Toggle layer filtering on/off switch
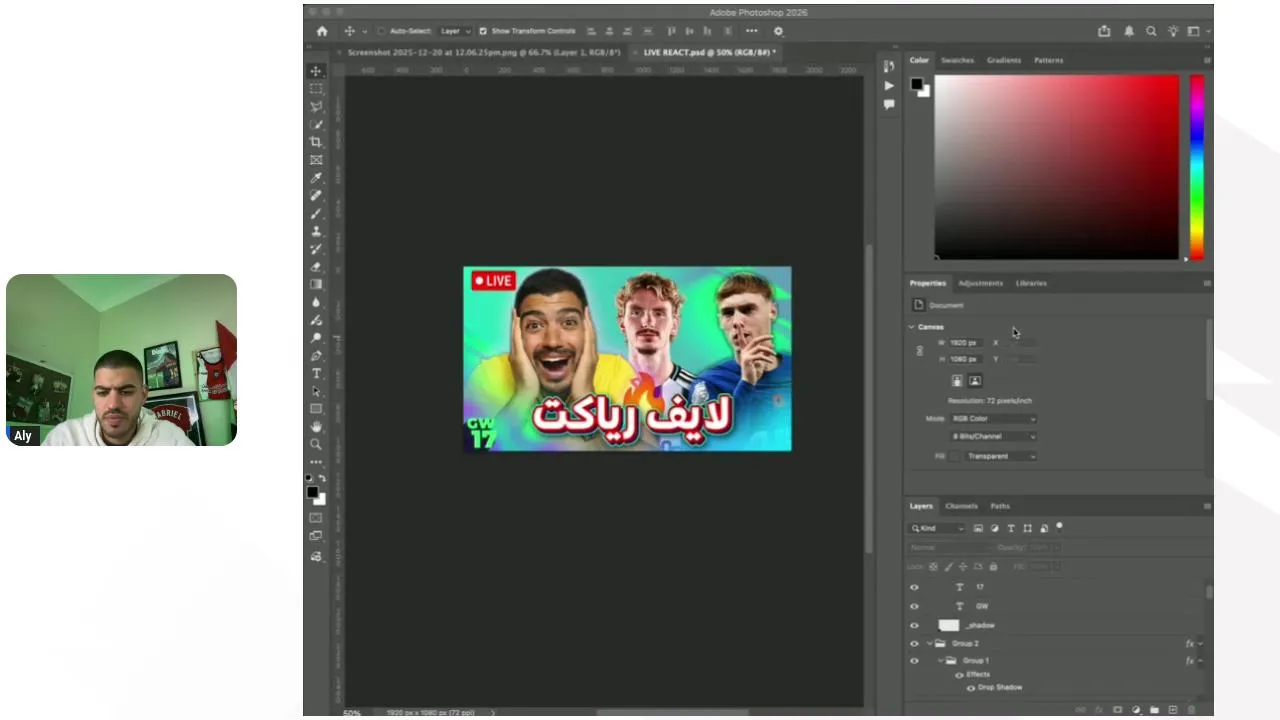1280x720 pixels. coord(1060,526)
